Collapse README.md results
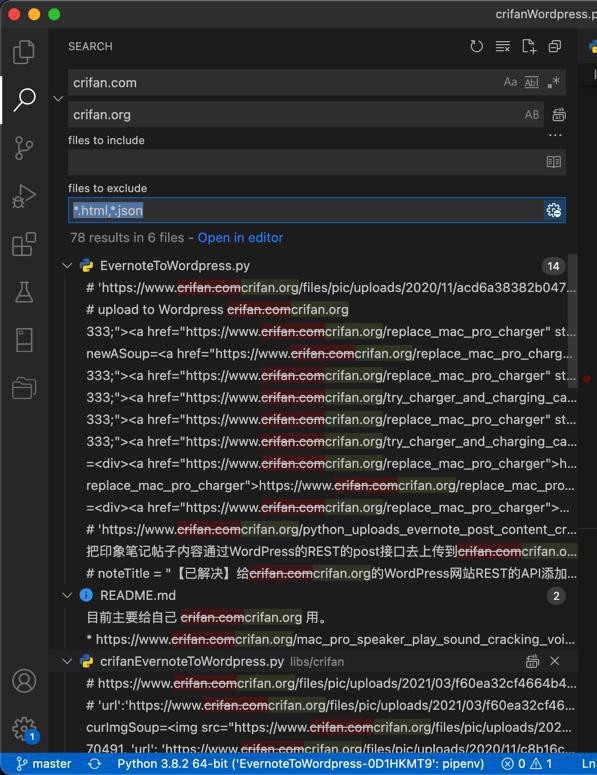Screen dimensions: 597x775 pyautogui.click(x=67, y=596)
